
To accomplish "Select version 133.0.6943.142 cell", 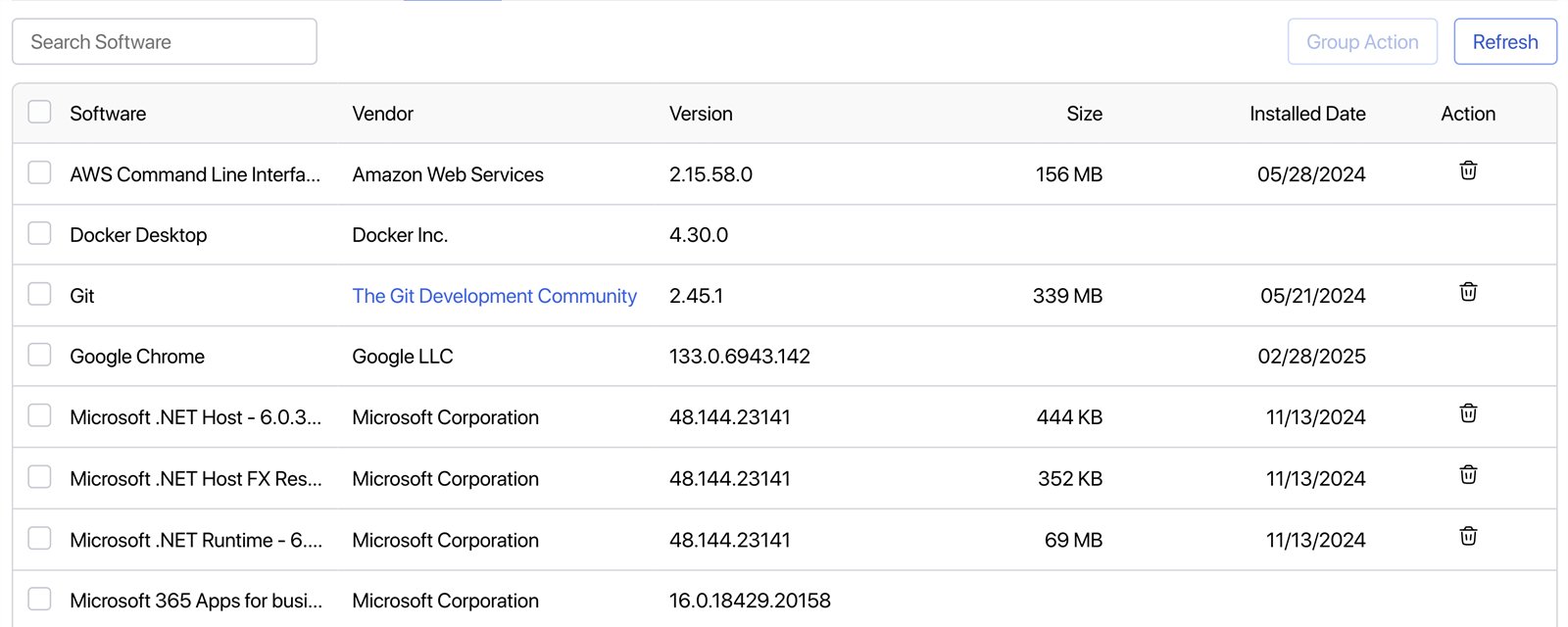I will pos(740,357).
